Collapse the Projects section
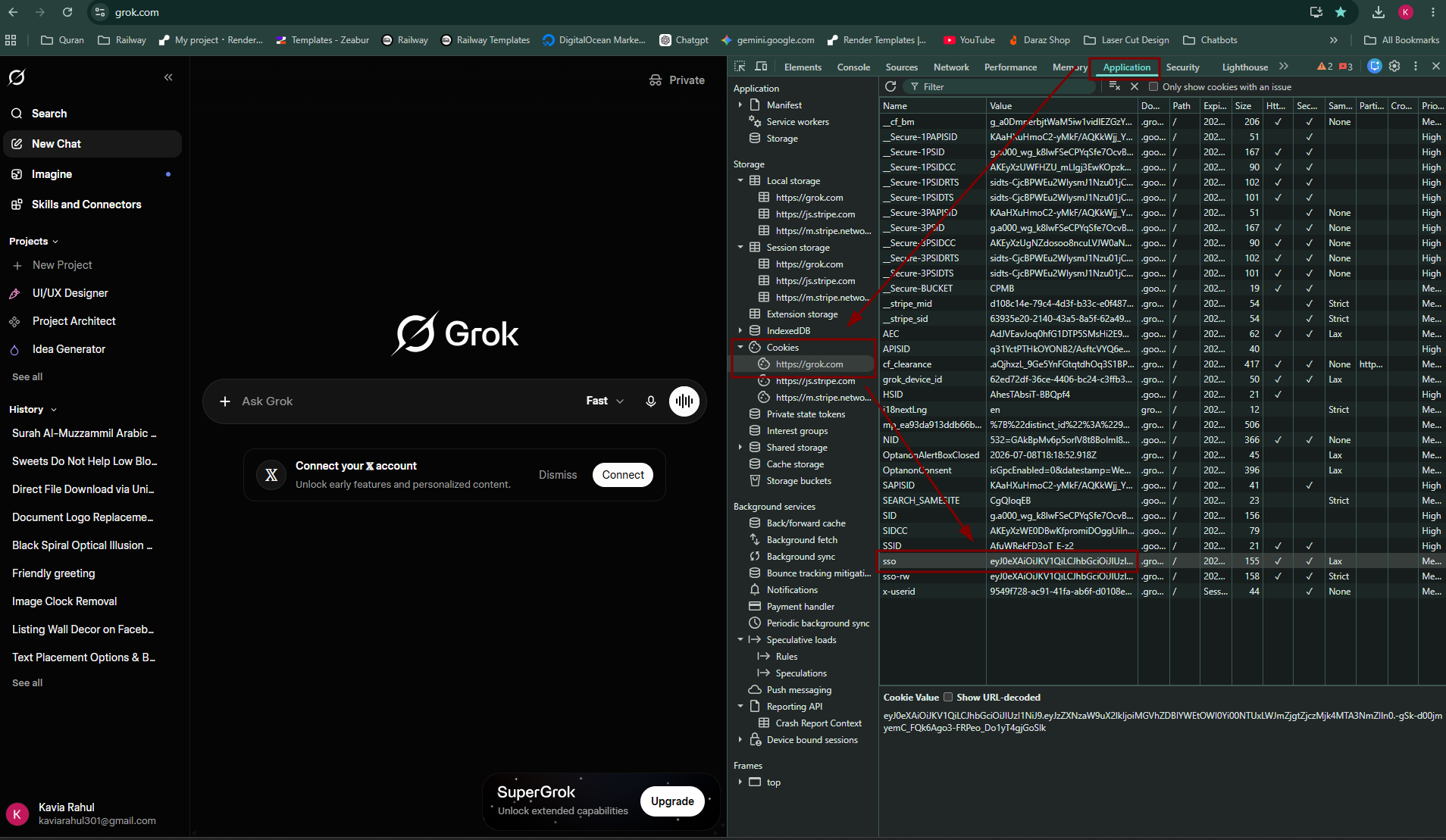 (34, 242)
